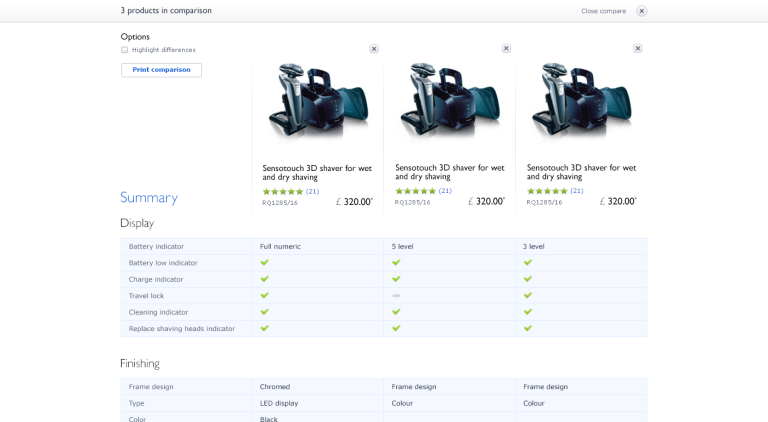
Task: Click the 'Charge indicator' row label
Action: [x=156, y=280]
